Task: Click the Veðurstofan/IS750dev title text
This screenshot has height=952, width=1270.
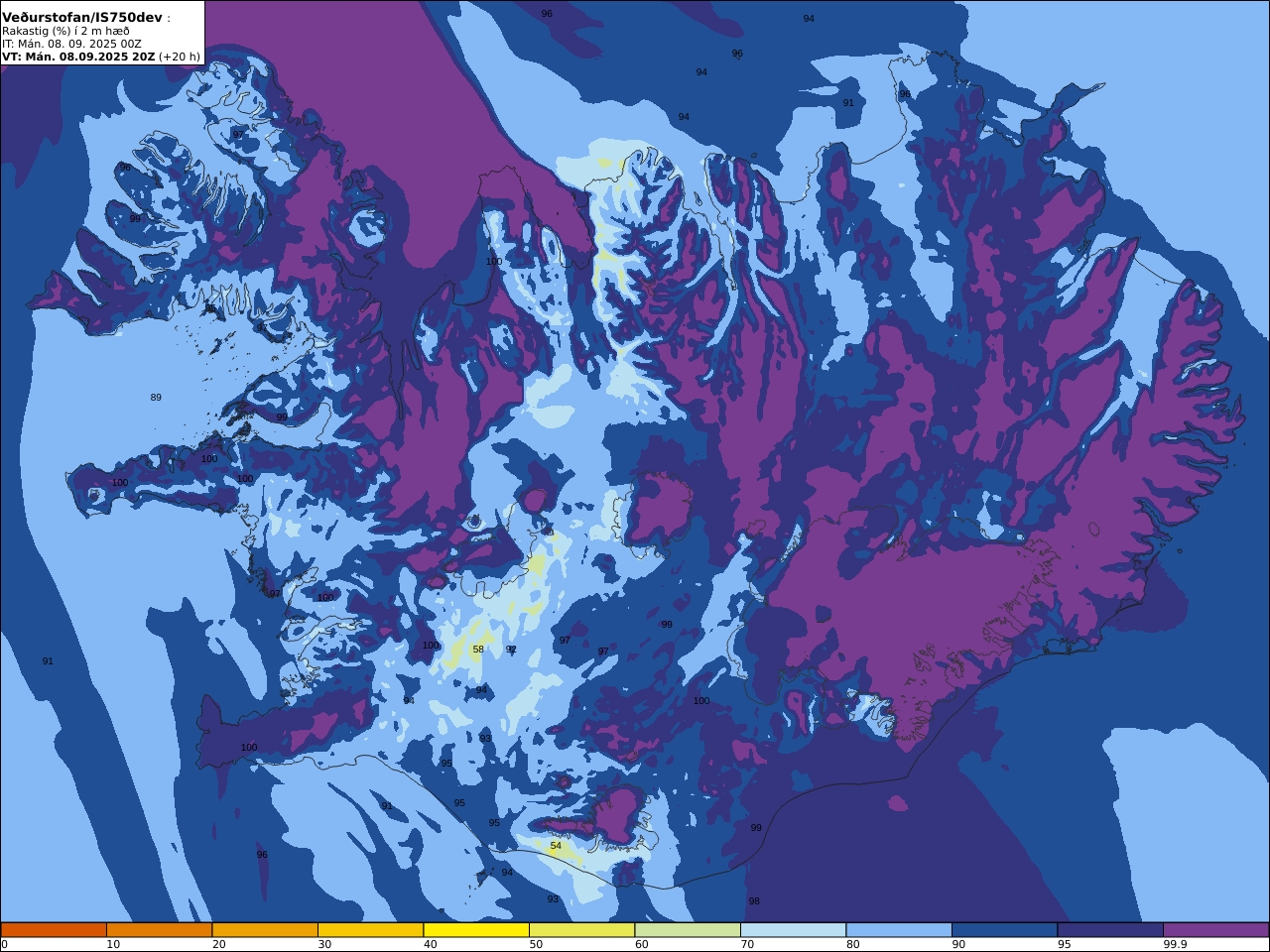Action: coord(82,18)
